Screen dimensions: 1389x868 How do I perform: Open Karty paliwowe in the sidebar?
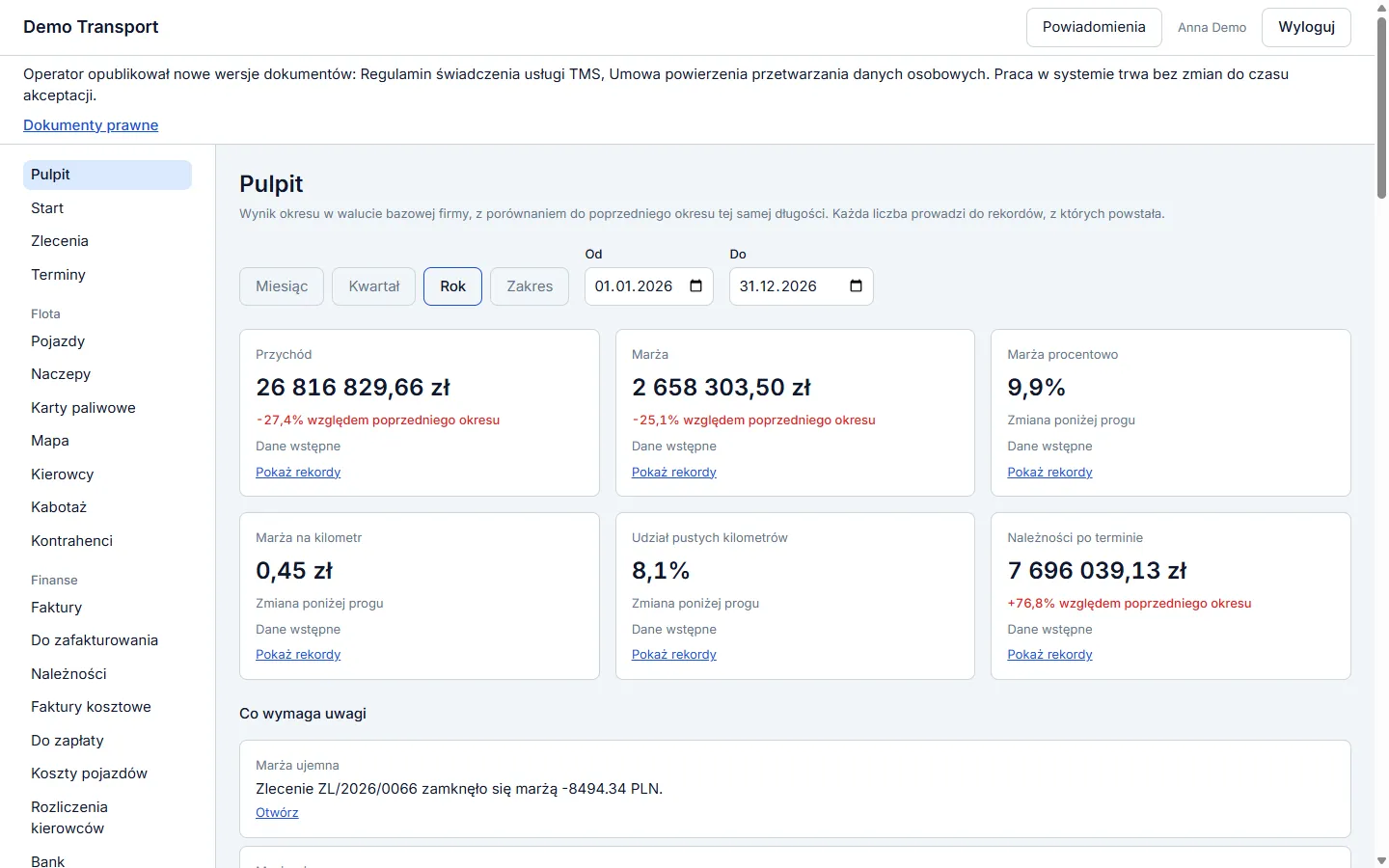tap(107, 408)
